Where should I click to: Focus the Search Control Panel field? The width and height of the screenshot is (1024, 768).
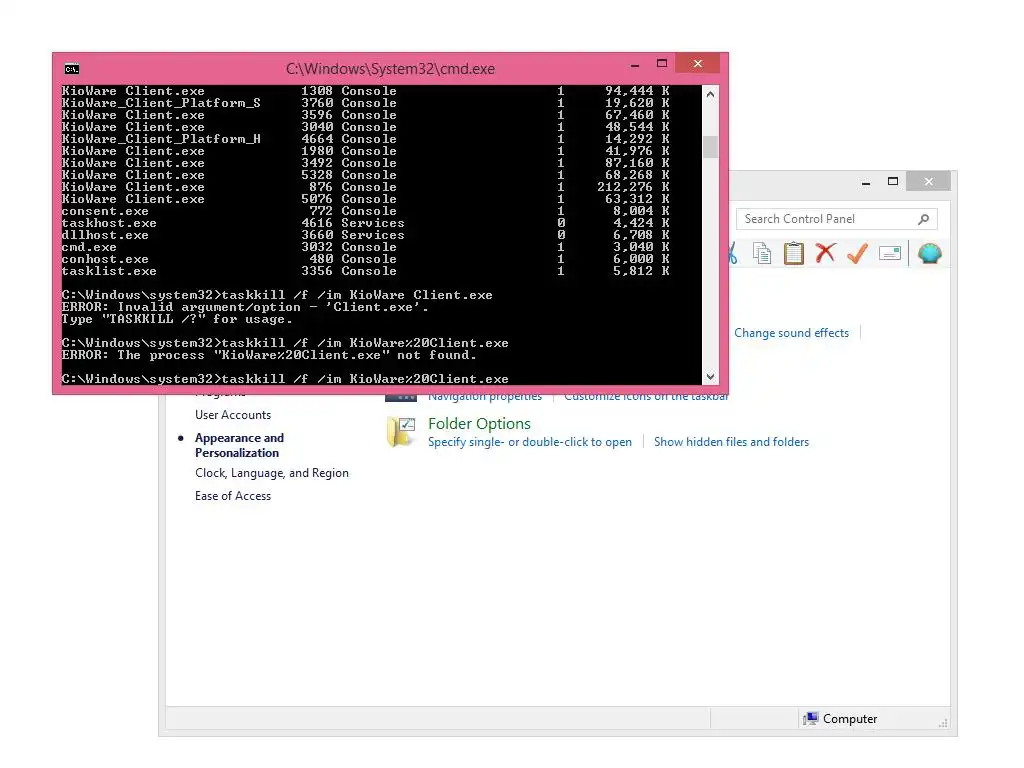point(837,219)
